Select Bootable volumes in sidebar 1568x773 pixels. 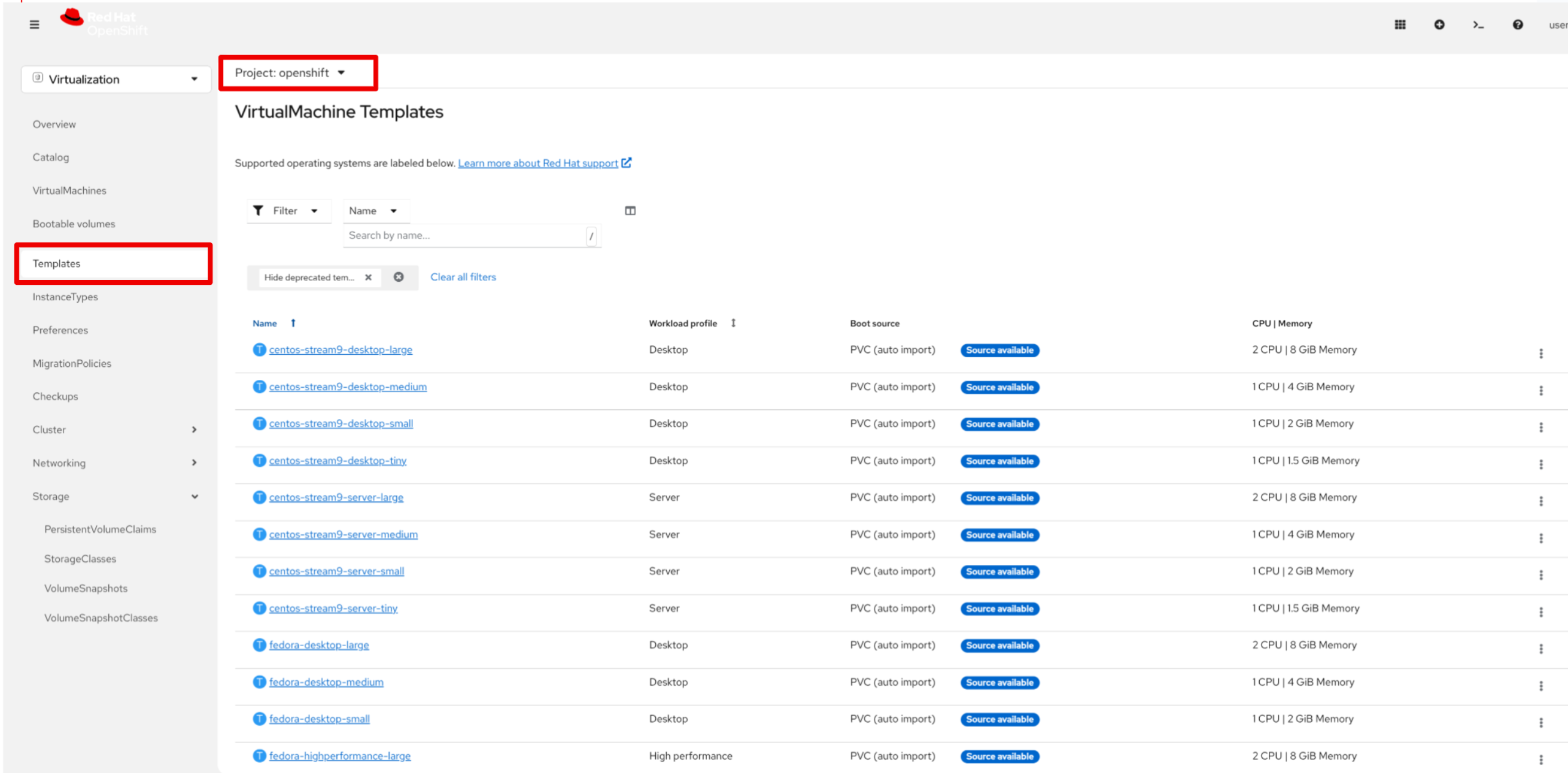click(x=74, y=223)
